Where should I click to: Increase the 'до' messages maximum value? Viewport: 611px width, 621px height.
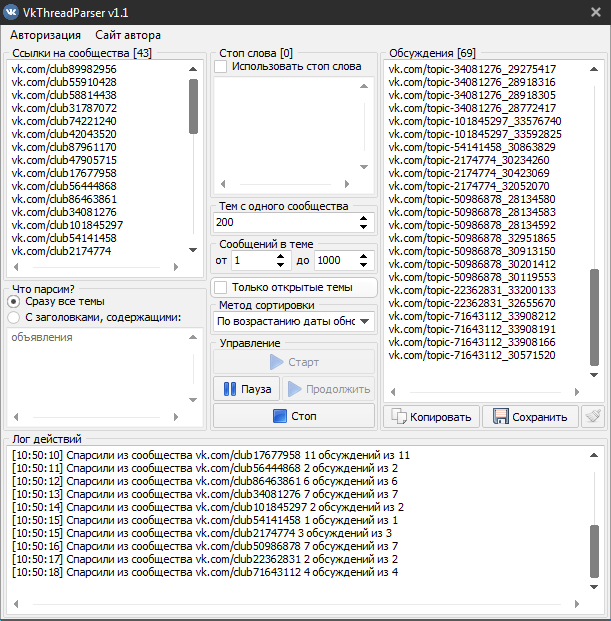pyautogui.click(x=364, y=256)
